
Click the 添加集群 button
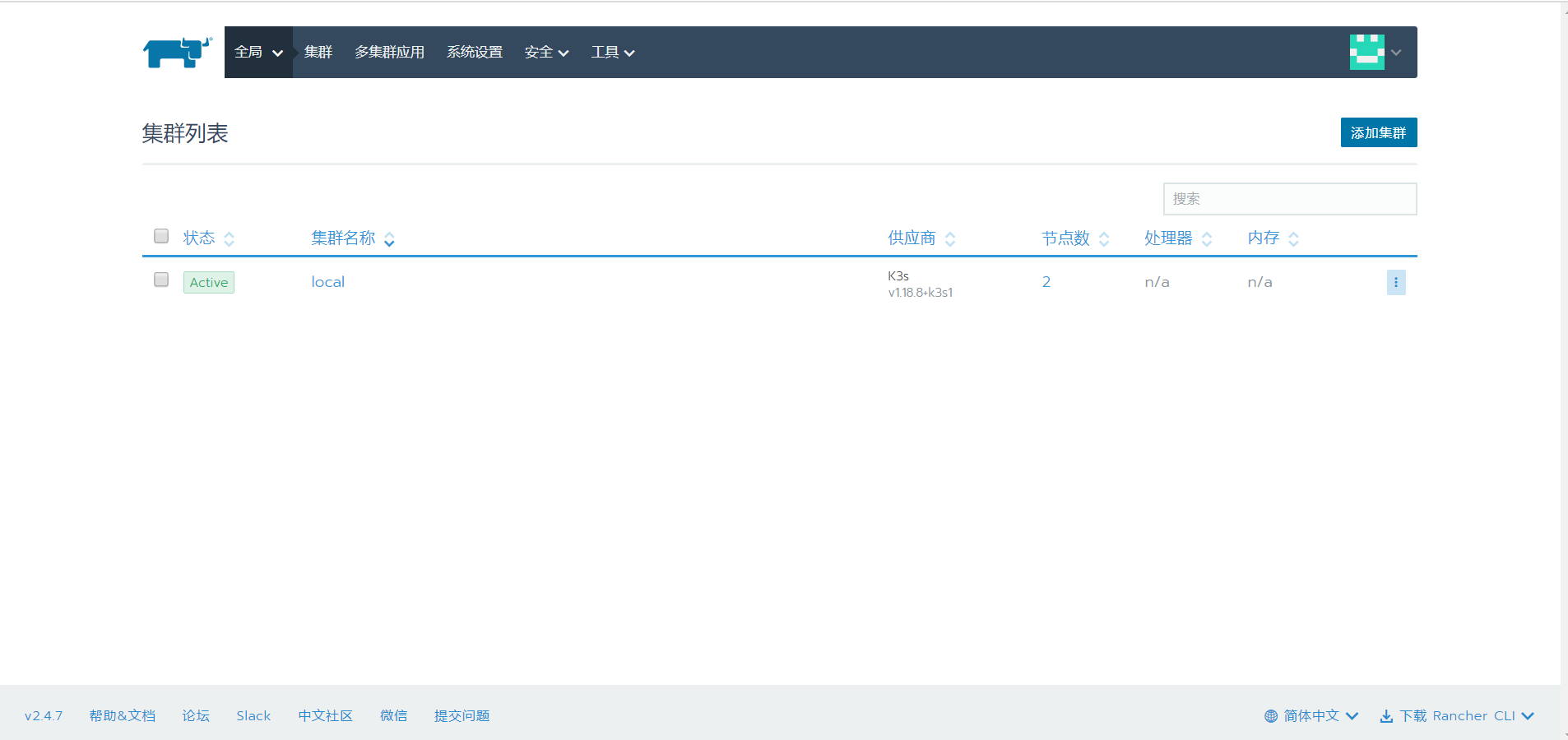[x=1378, y=132]
